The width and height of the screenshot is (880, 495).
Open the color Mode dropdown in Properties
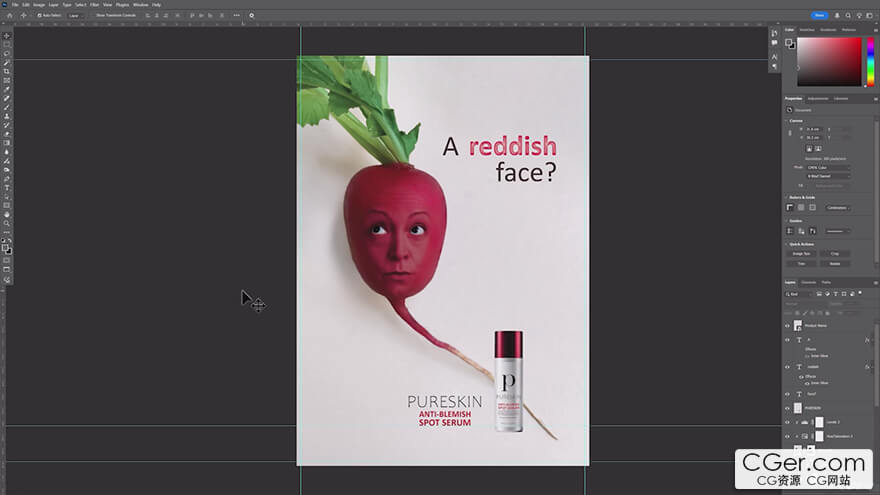click(x=827, y=167)
